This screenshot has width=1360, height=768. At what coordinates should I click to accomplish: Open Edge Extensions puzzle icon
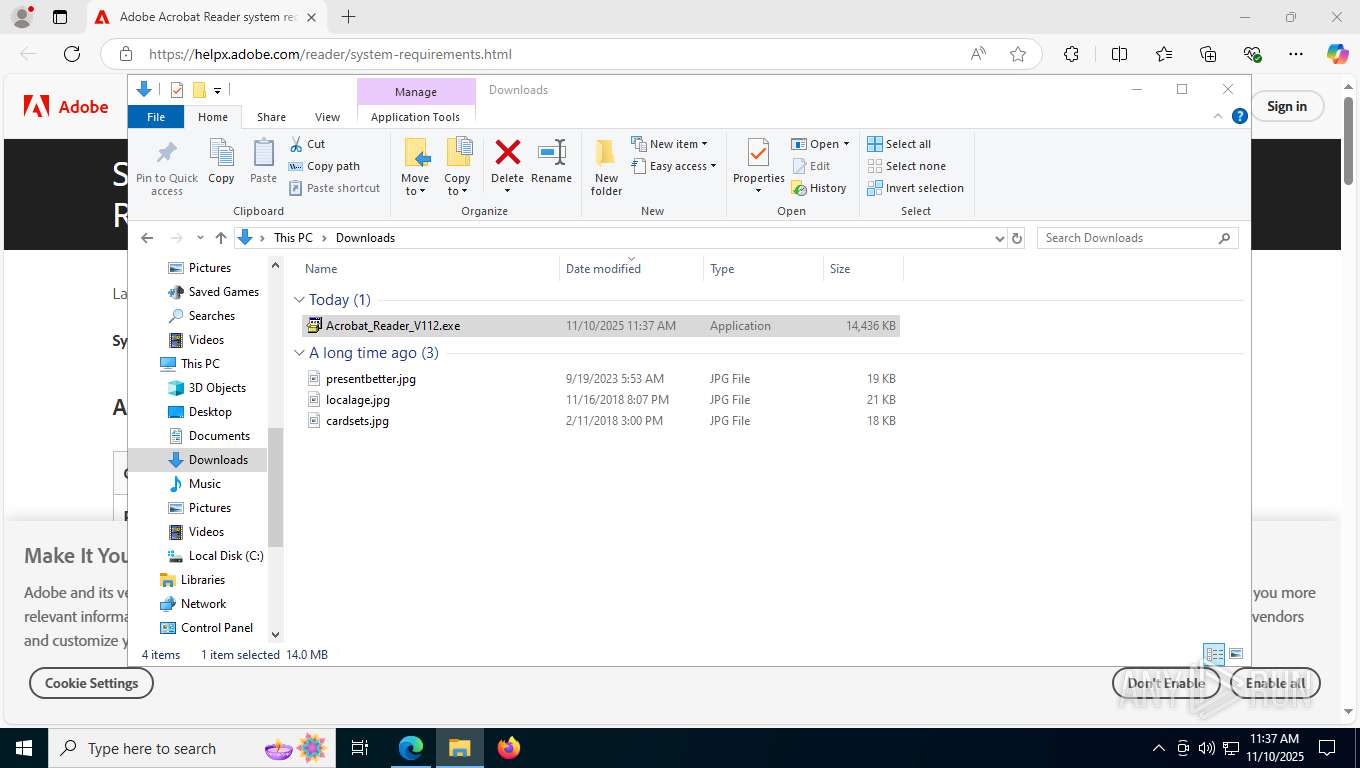point(1071,54)
